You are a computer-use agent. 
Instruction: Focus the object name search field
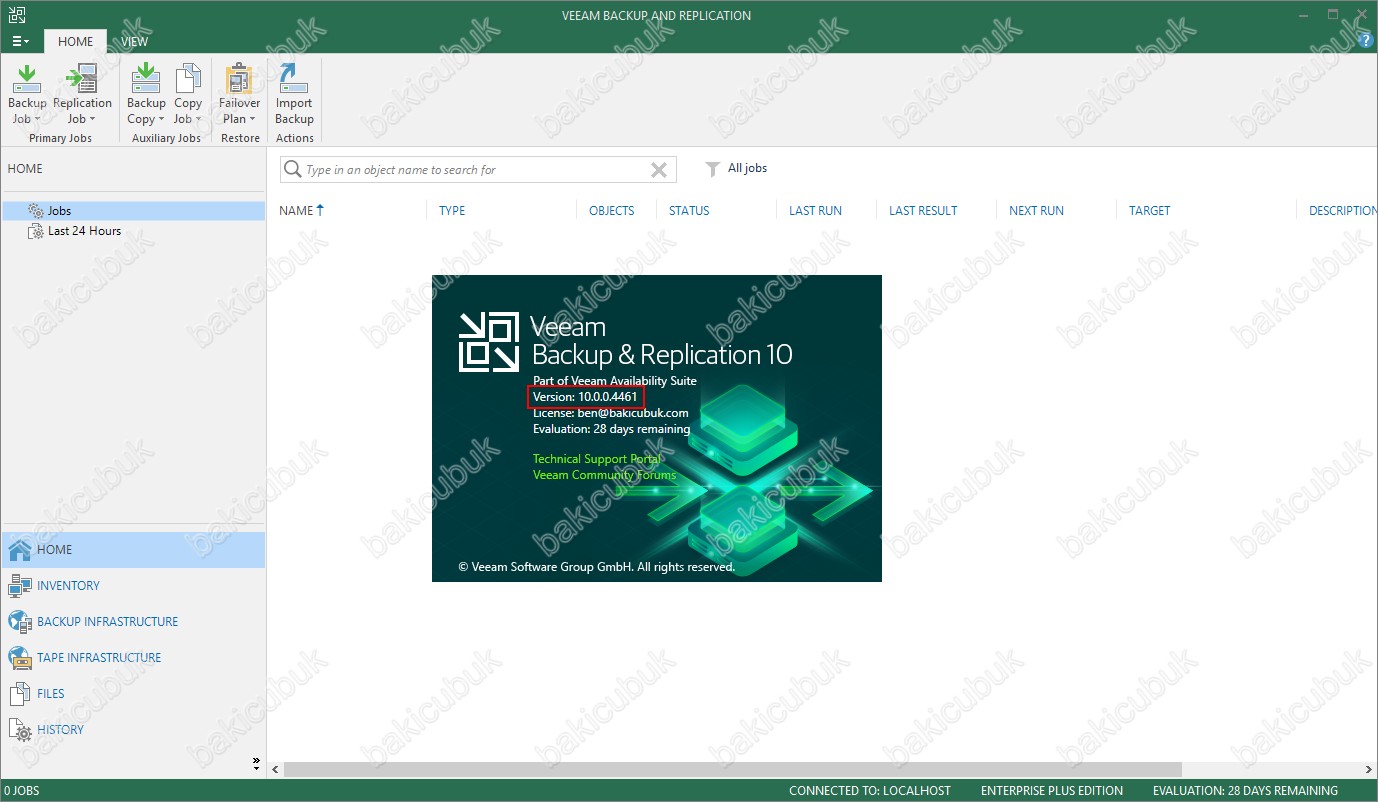[477, 170]
